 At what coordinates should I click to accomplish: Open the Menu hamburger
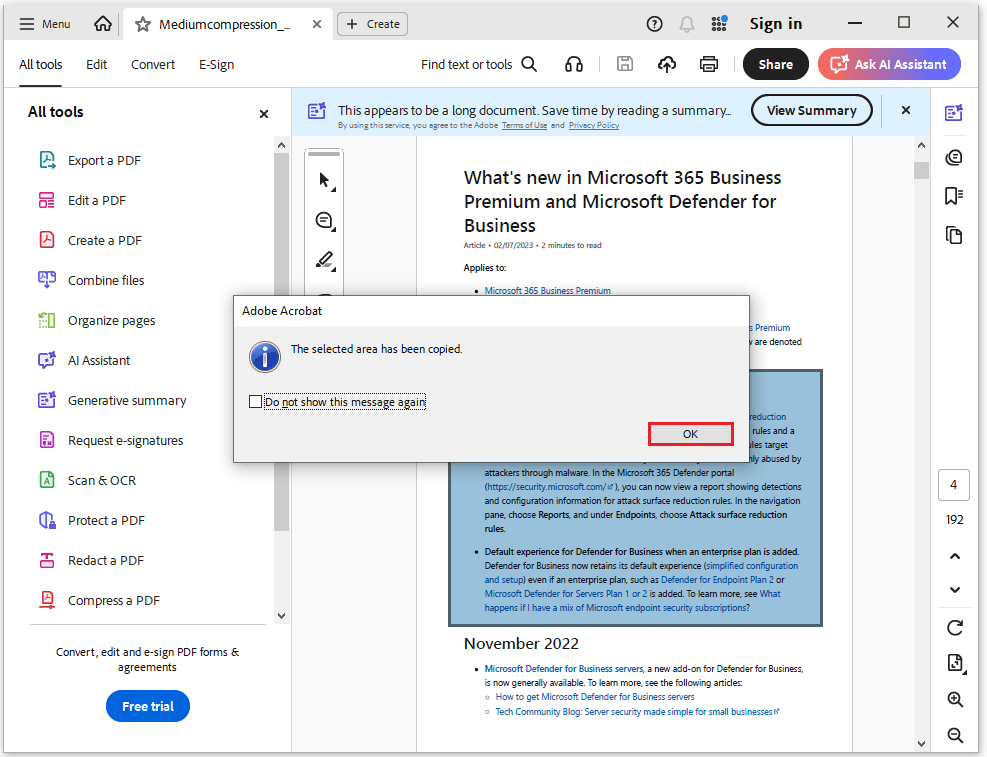[45, 24]
